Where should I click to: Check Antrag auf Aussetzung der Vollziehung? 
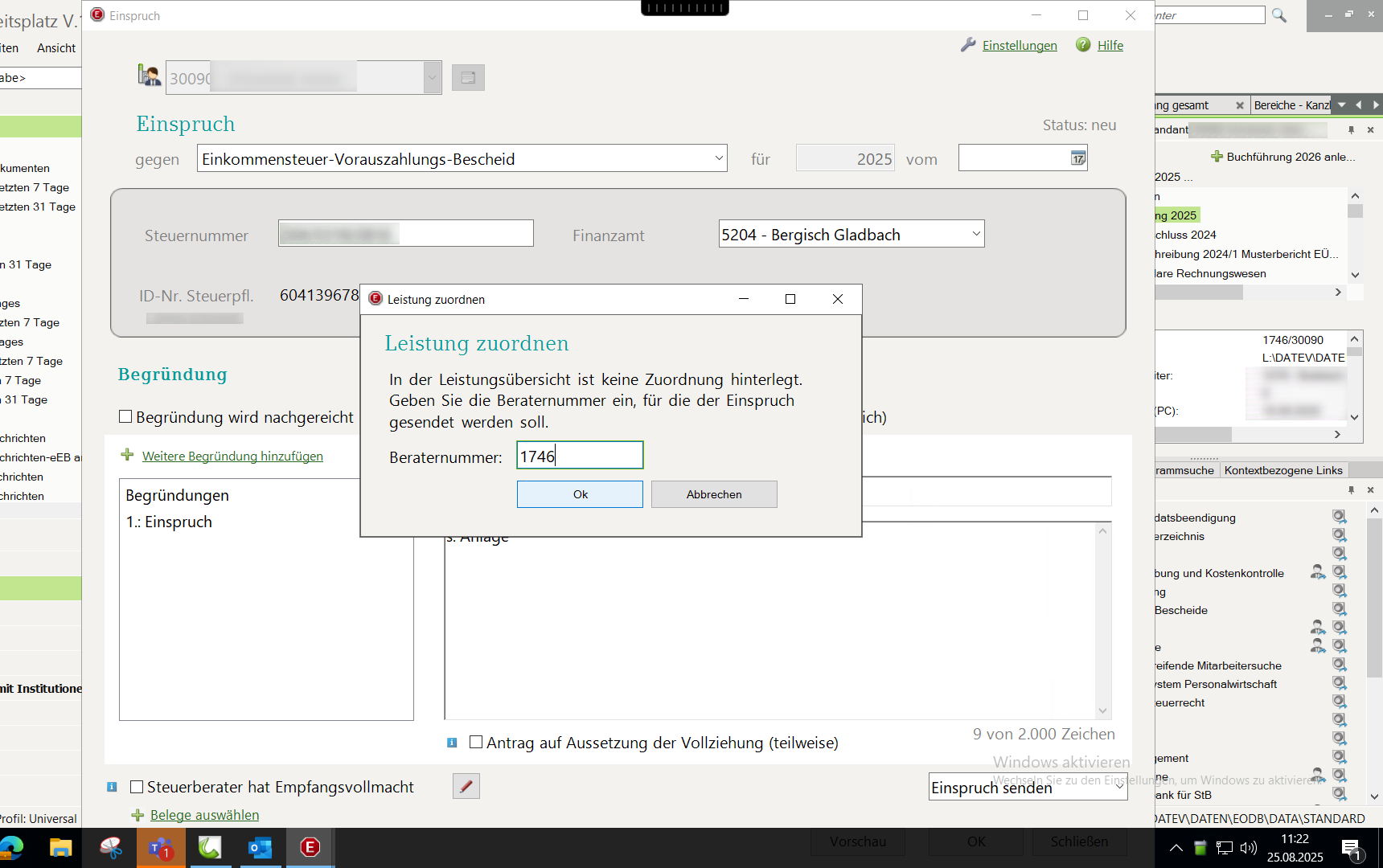476,742
